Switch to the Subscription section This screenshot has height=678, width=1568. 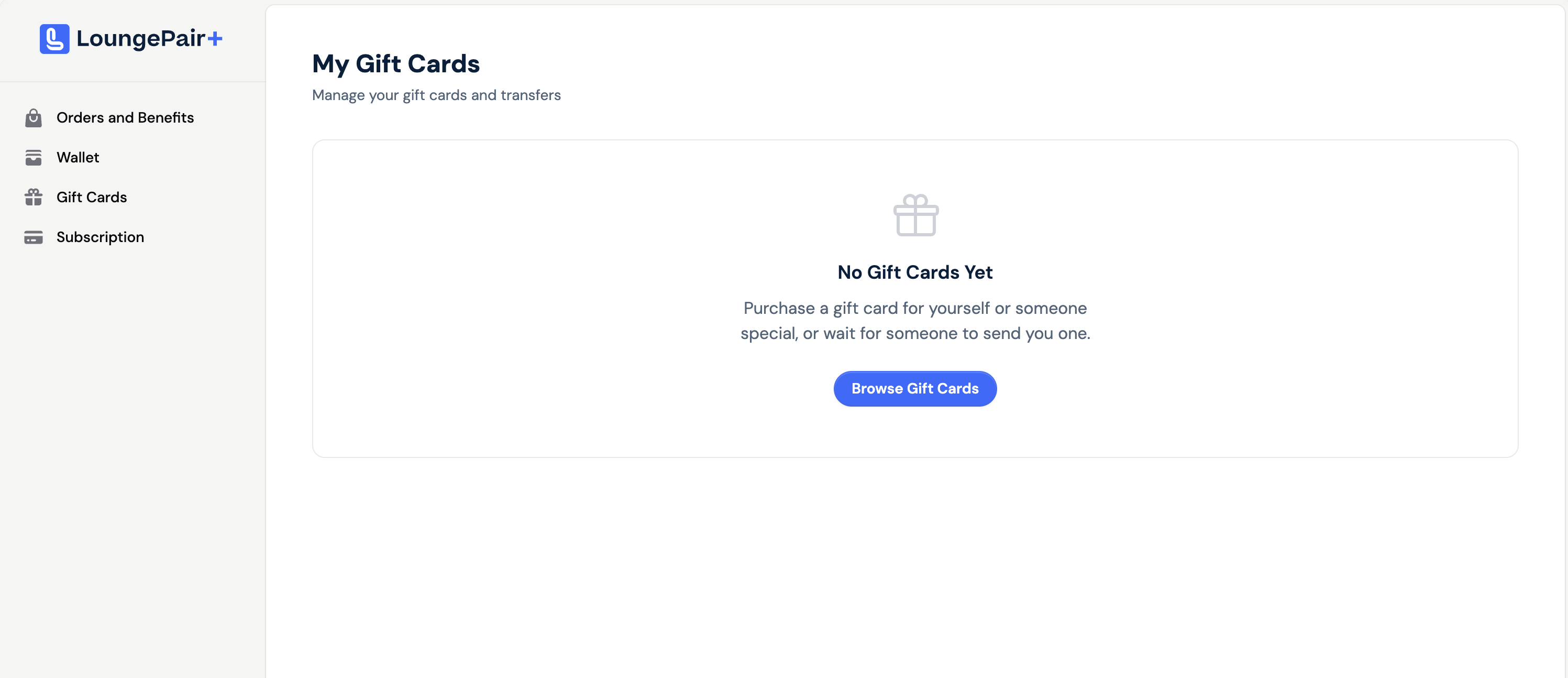[x=100, y=237]
